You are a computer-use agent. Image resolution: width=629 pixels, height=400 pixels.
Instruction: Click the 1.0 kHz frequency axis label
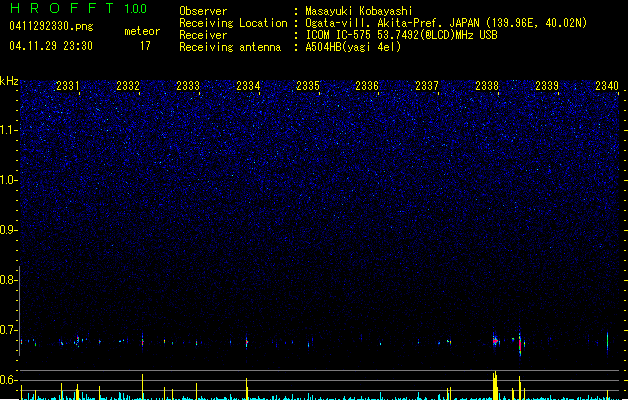point(9,180)
